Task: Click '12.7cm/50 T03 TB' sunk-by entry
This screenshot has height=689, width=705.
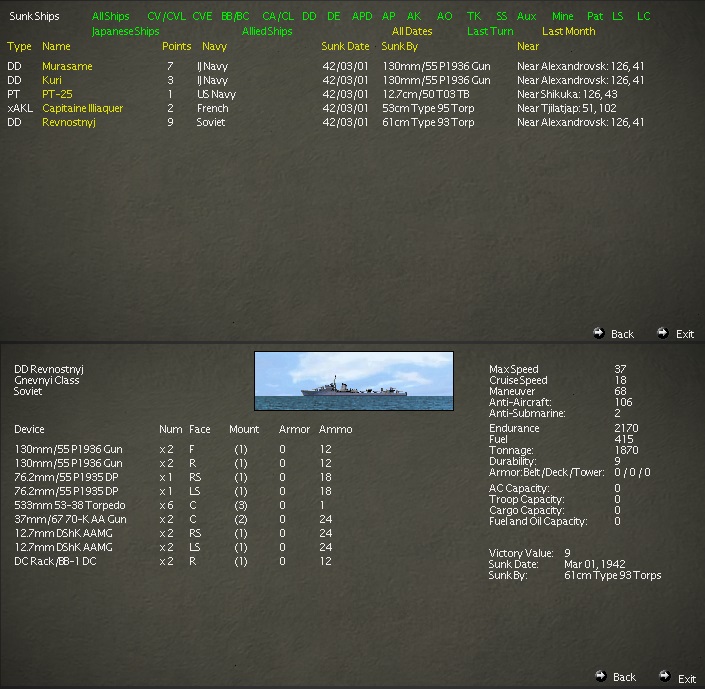Action: [x=426, y=94]
